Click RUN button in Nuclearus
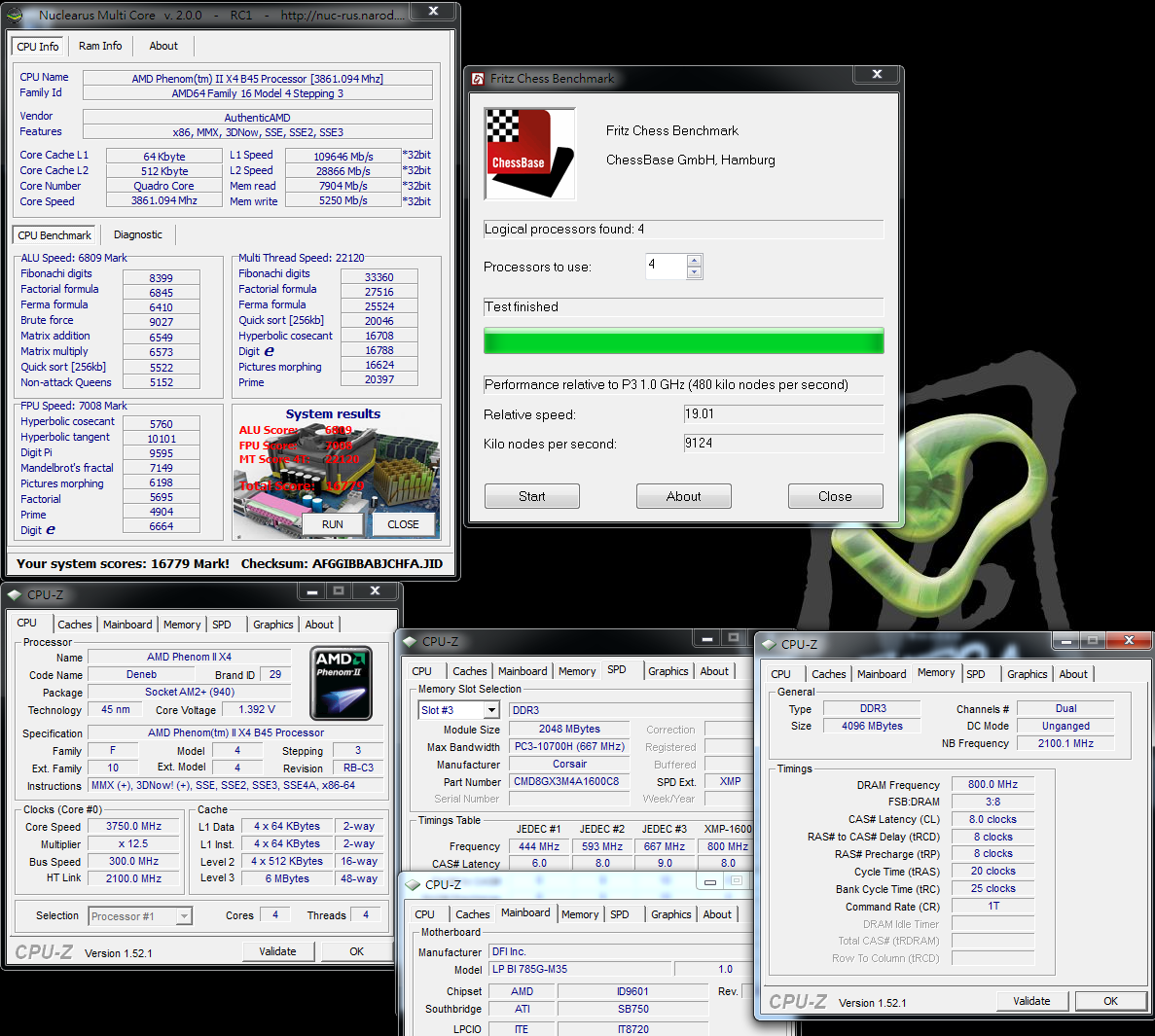 tap(332, 524)
